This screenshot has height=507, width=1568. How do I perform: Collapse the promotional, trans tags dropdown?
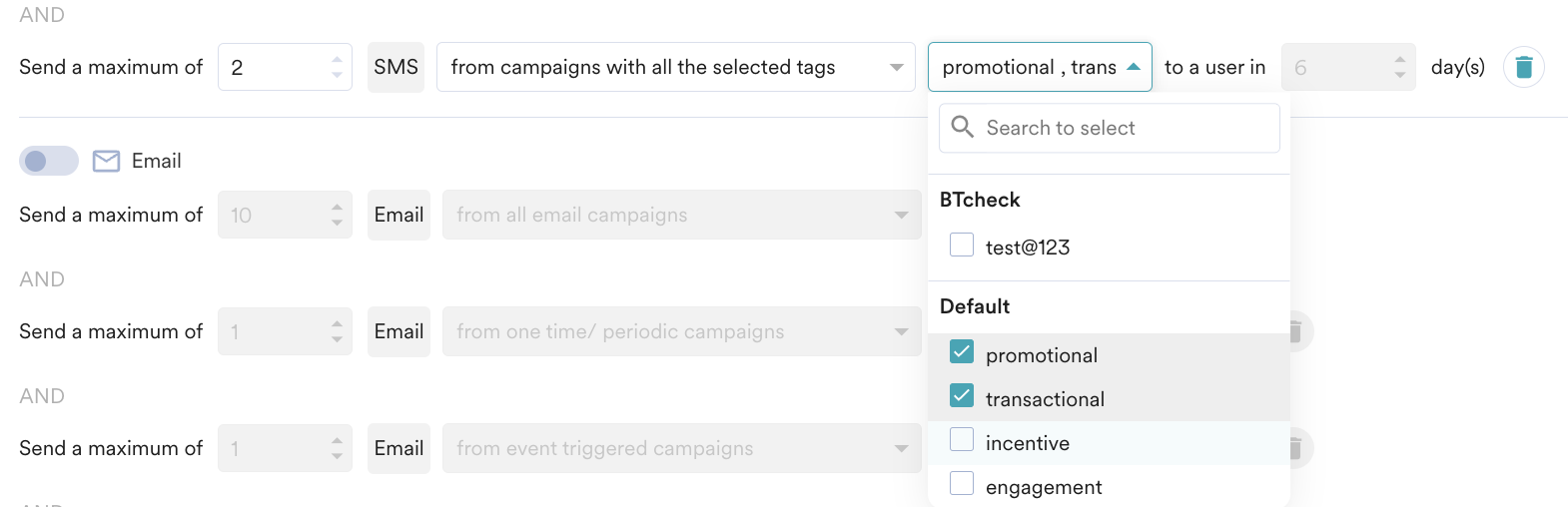pos(1133,67)
